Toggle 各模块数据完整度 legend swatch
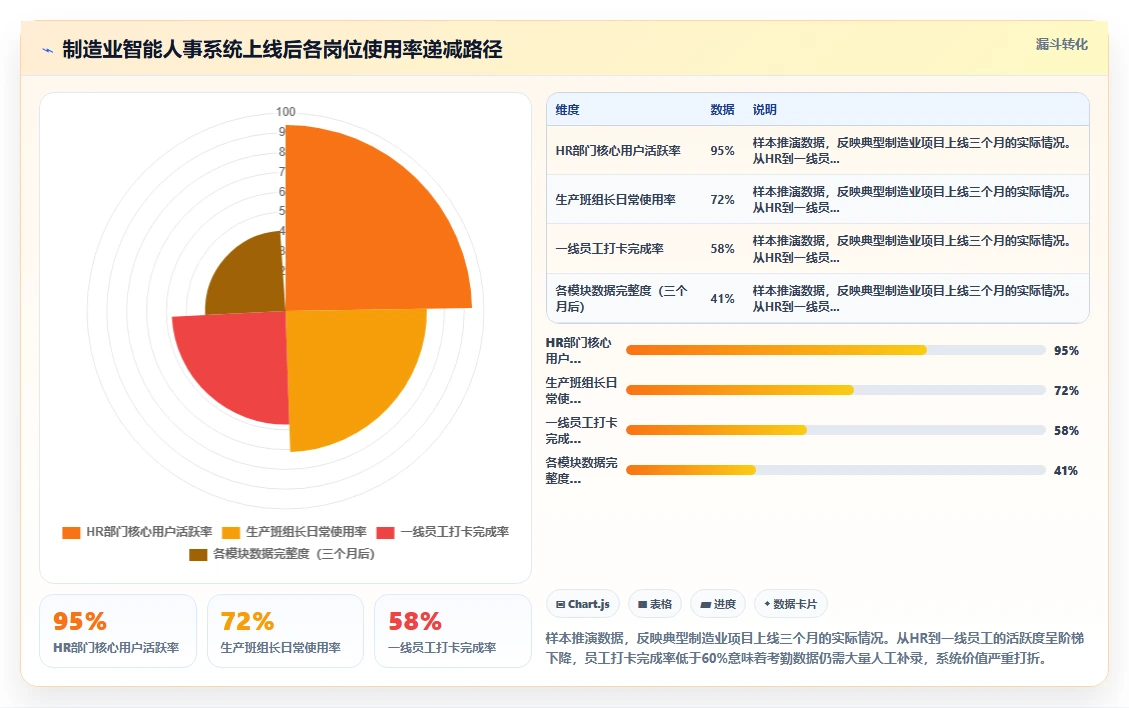 tap(198, 555)
